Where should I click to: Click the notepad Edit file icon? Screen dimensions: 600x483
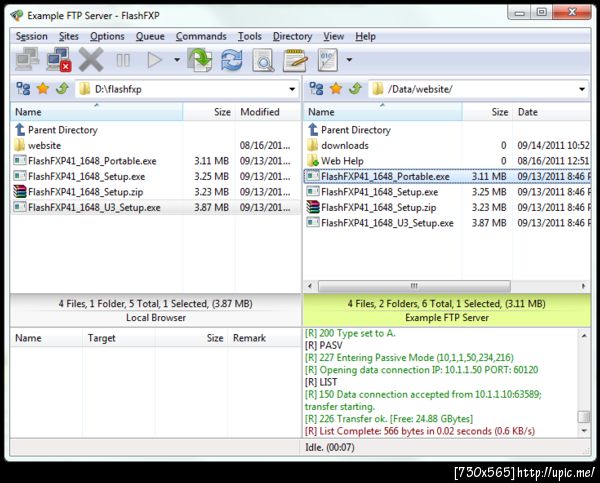295,60
